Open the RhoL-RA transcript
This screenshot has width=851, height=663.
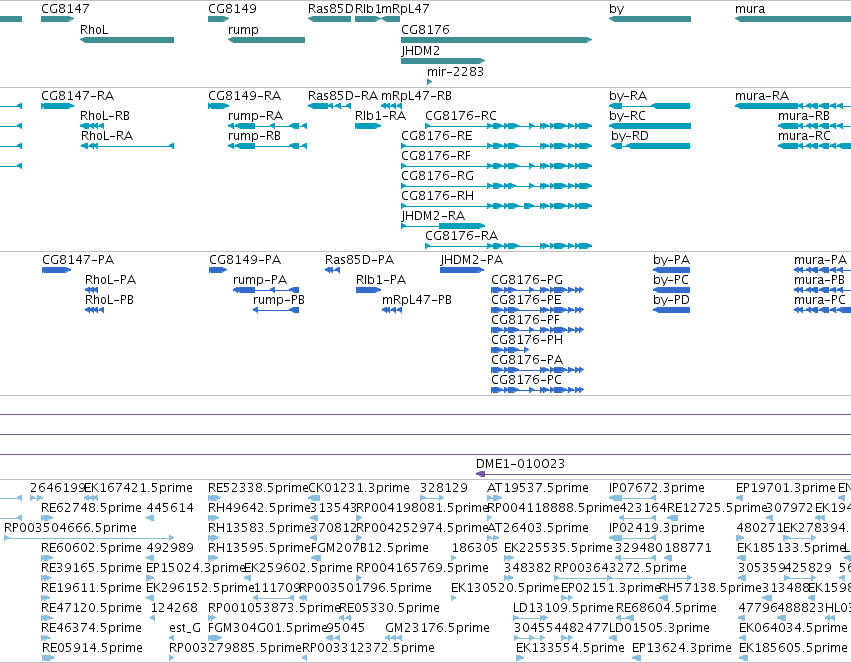[x=127, y=146]
